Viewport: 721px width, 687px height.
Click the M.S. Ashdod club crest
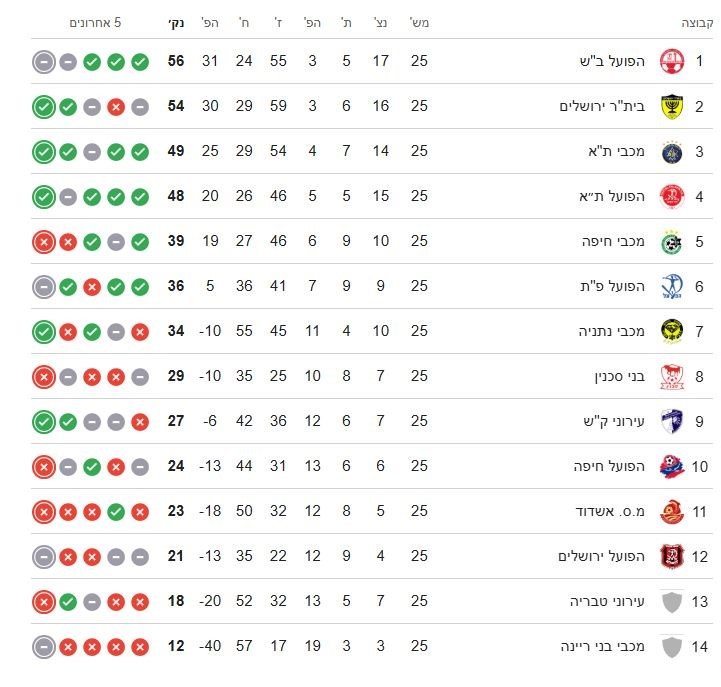[x=671, y=511]
